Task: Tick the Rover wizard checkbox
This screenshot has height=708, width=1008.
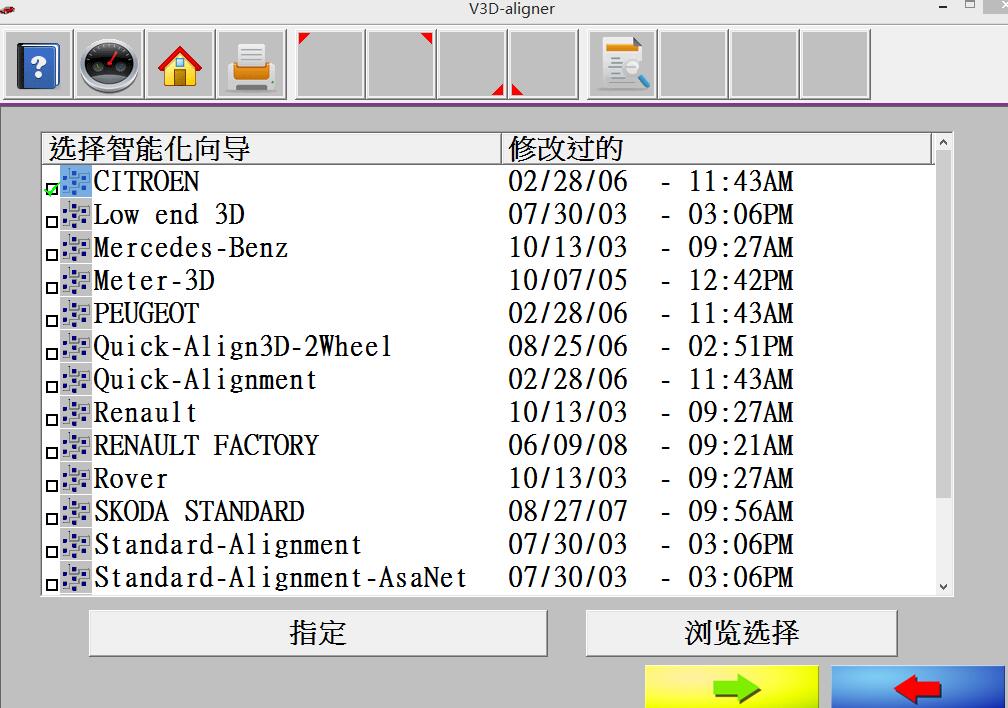Action: (52, 486)
